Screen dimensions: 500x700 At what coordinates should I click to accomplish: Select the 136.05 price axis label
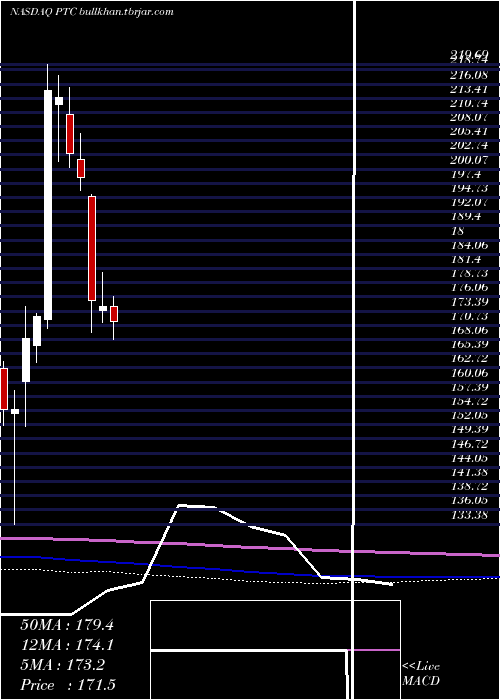tap(469, 500)
